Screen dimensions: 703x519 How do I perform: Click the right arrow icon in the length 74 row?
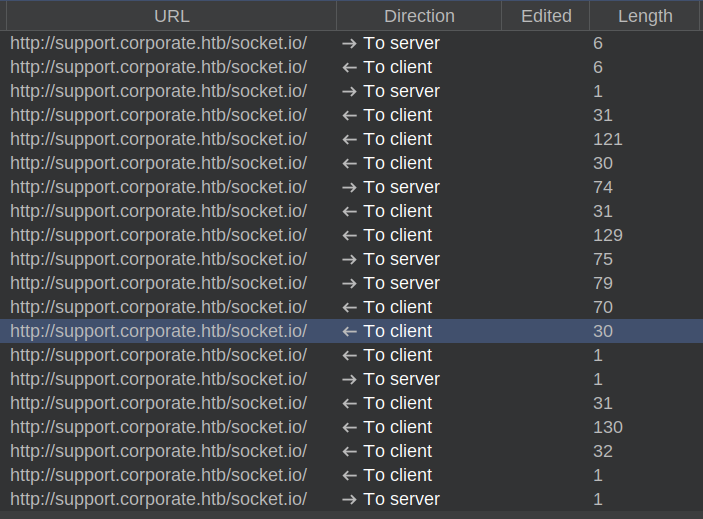coord(349,187)
